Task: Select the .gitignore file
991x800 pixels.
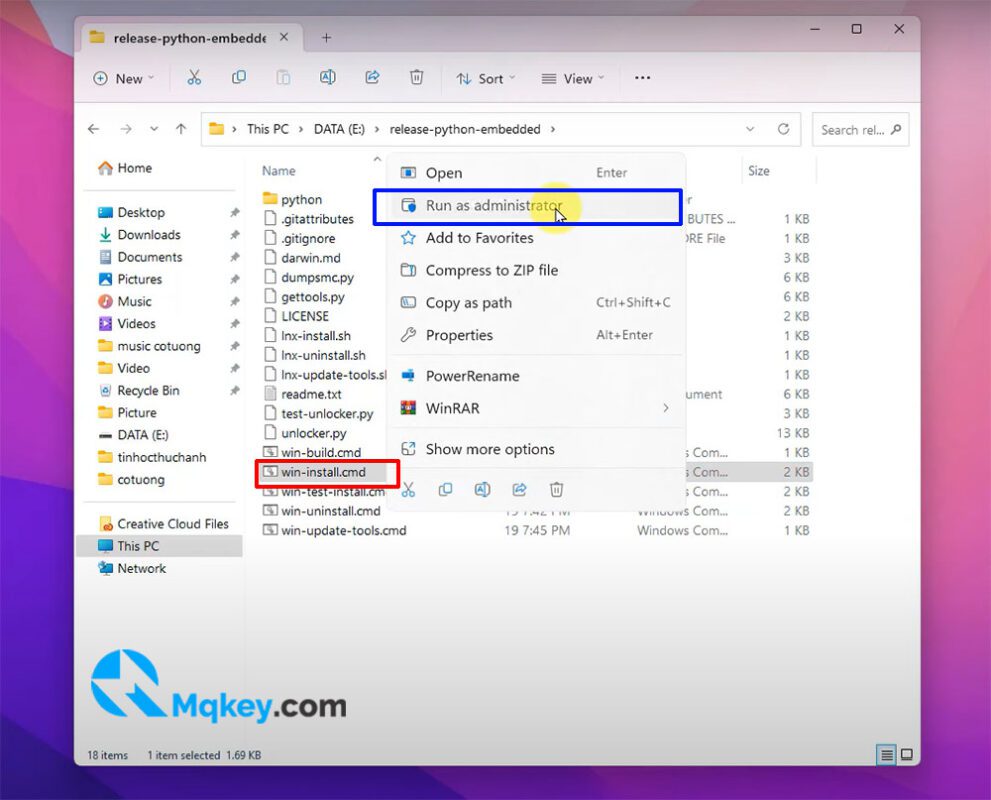Action: click(300, 238)
